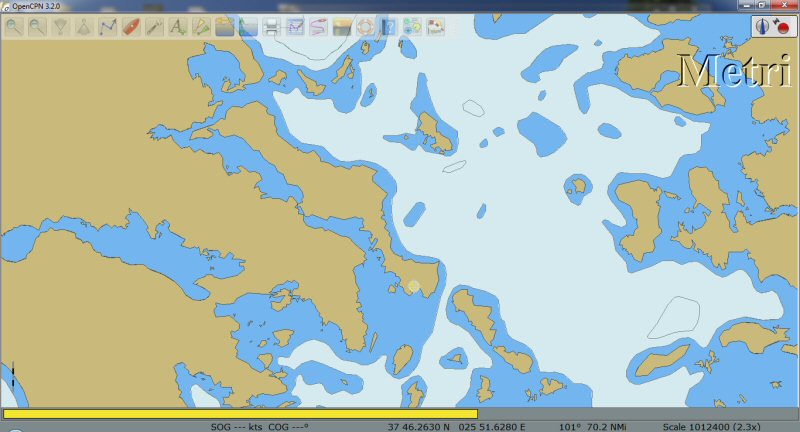This screenshot has width=800, height=432.
Task: Print the chart using printer icon
Action: pyautogui.click(x=271, y=27)
